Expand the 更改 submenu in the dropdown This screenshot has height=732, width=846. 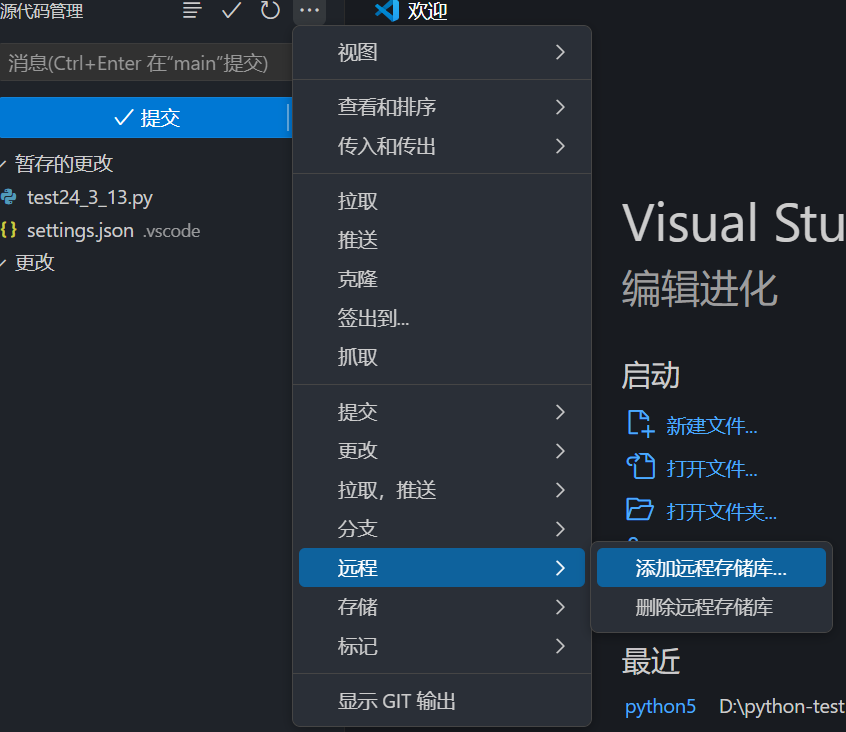coord(442,451)
